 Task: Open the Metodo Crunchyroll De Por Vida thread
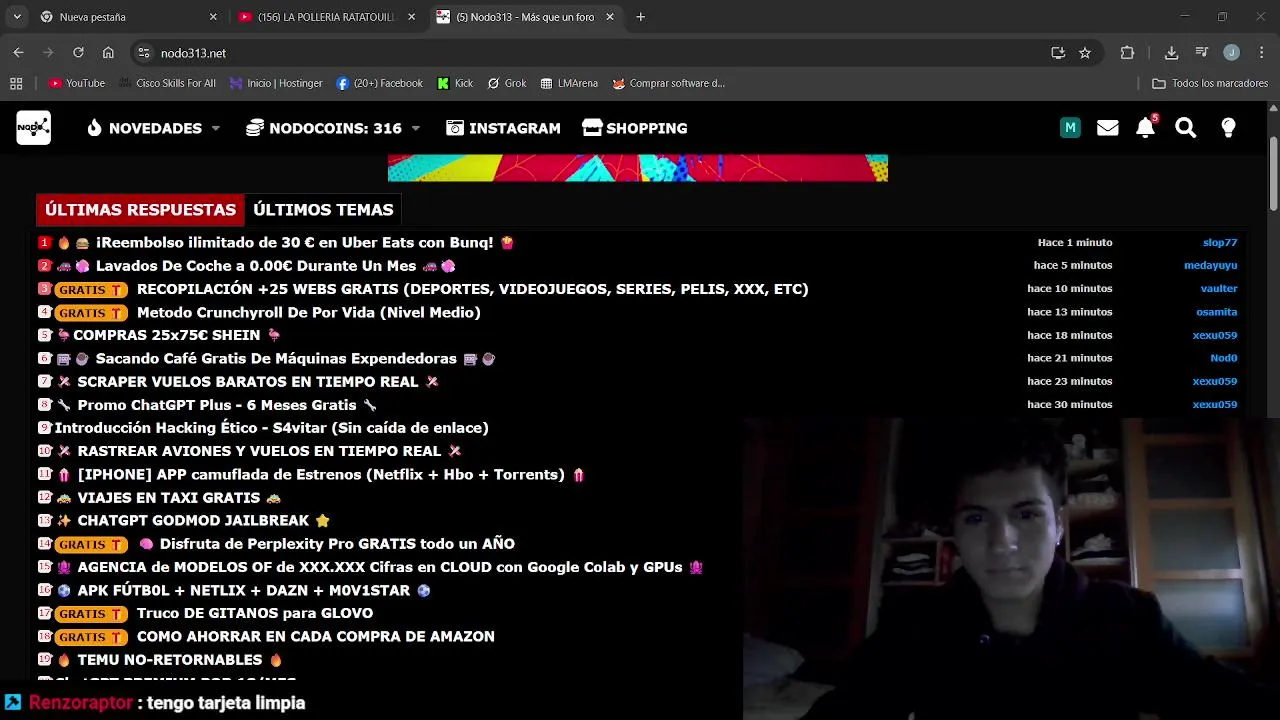pyautogui.click(x=308, y=312)
